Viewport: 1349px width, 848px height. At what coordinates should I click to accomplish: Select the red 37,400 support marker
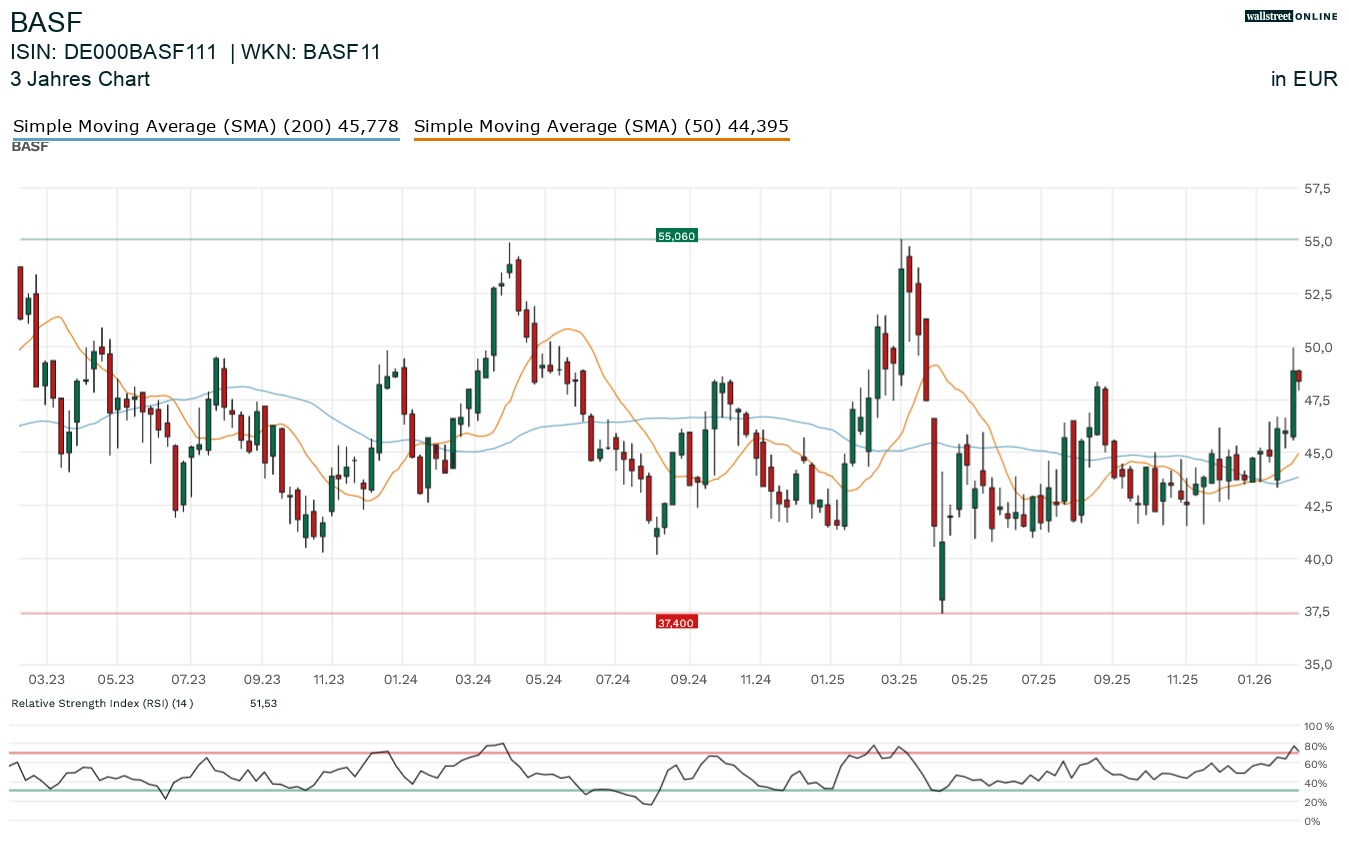675,622
